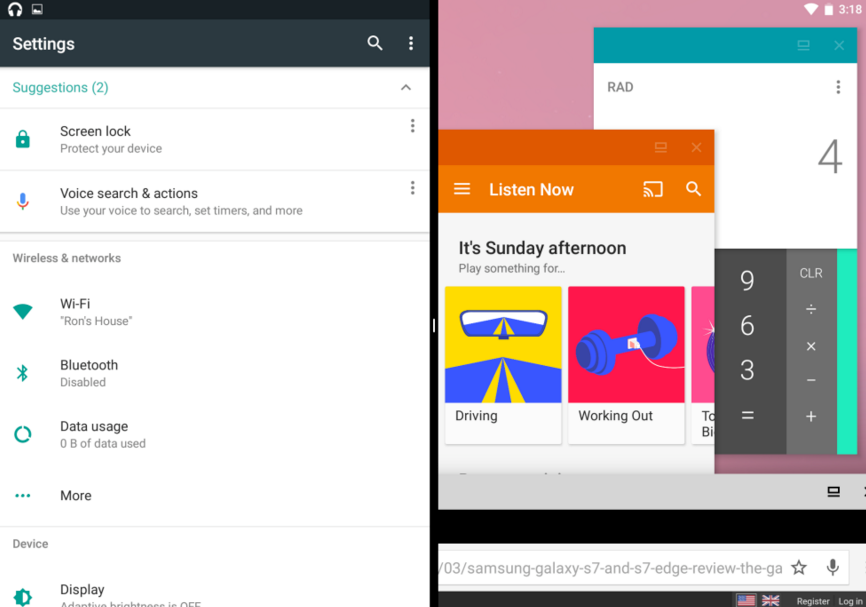Search in the Listen Now app
Image resolution: width=866 pixels, height=607 pixels.
(693, 189)
